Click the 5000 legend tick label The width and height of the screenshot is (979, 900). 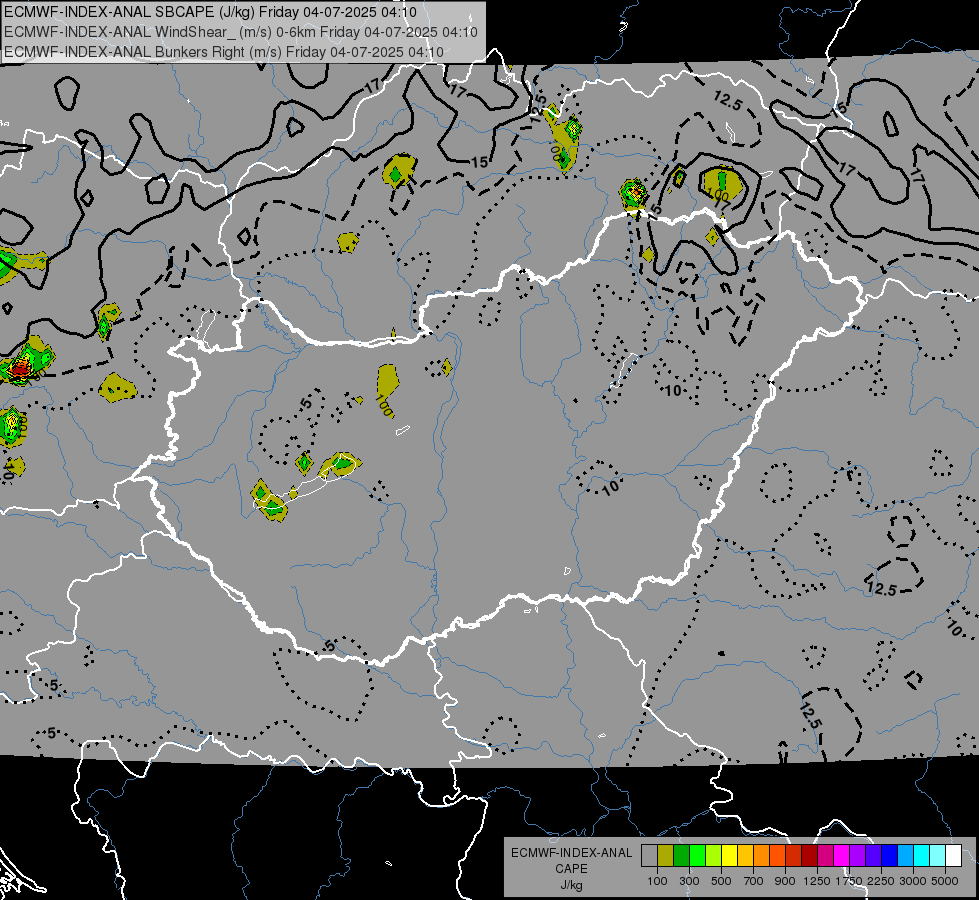coord(945,881)
